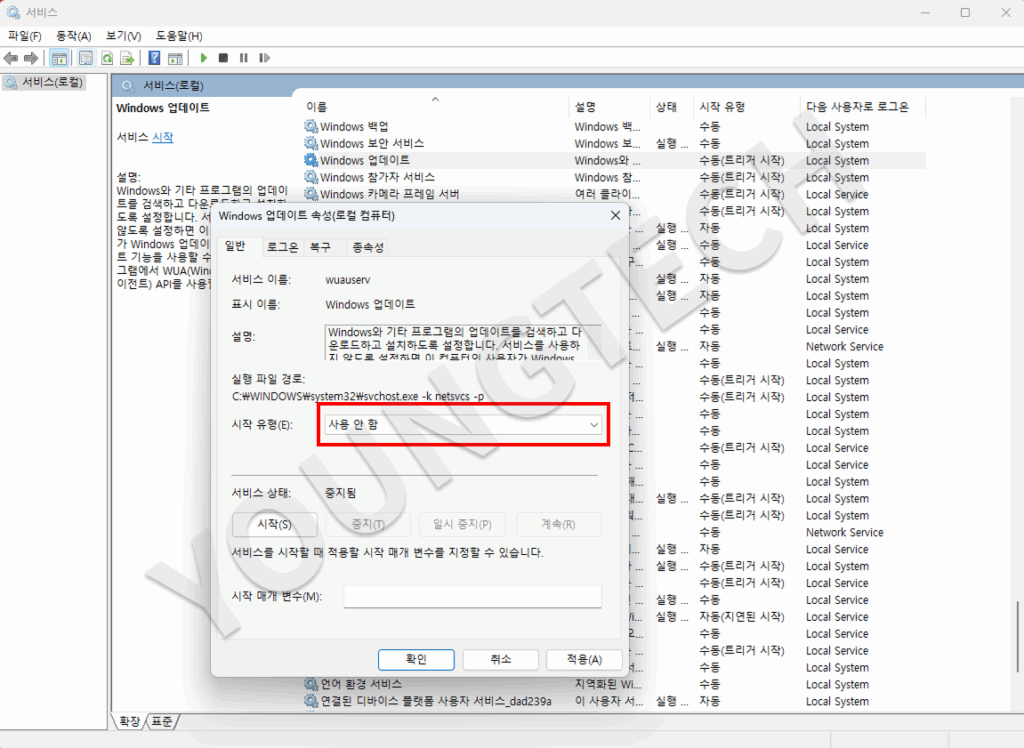Image resolution: width=1024 pixels, height=748 pixels.
Task: Select the Windows 카메라 프레임 서버 row
Action: (x=614, y=194)
